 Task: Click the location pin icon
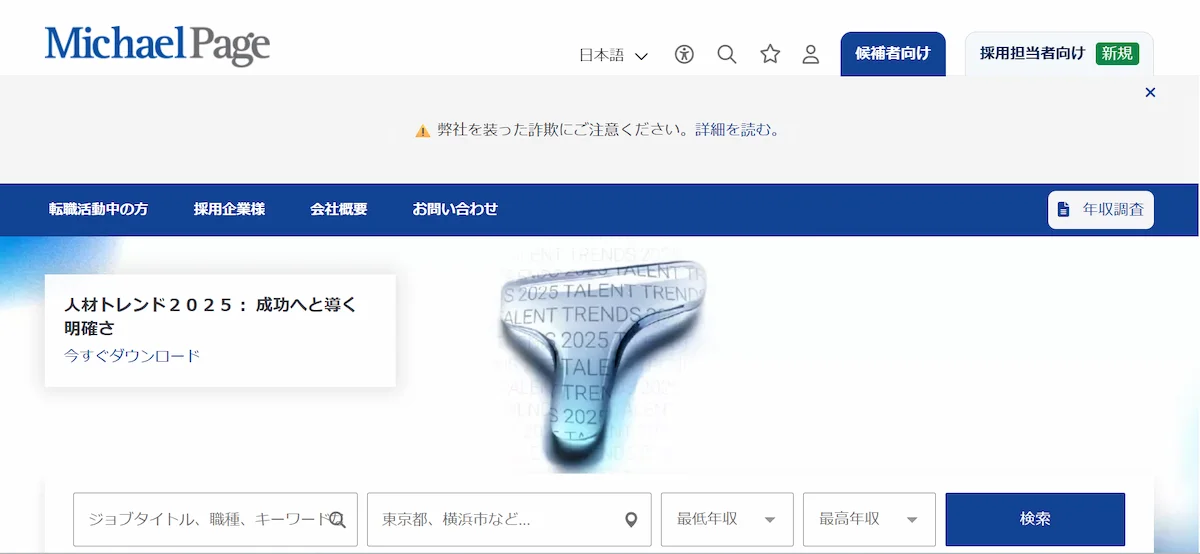(x=631, y=520)
